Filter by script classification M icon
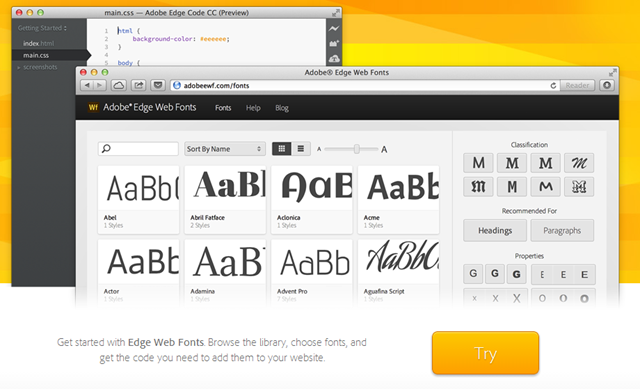Screen dimensions: 640x389 [x=579, y=163]
